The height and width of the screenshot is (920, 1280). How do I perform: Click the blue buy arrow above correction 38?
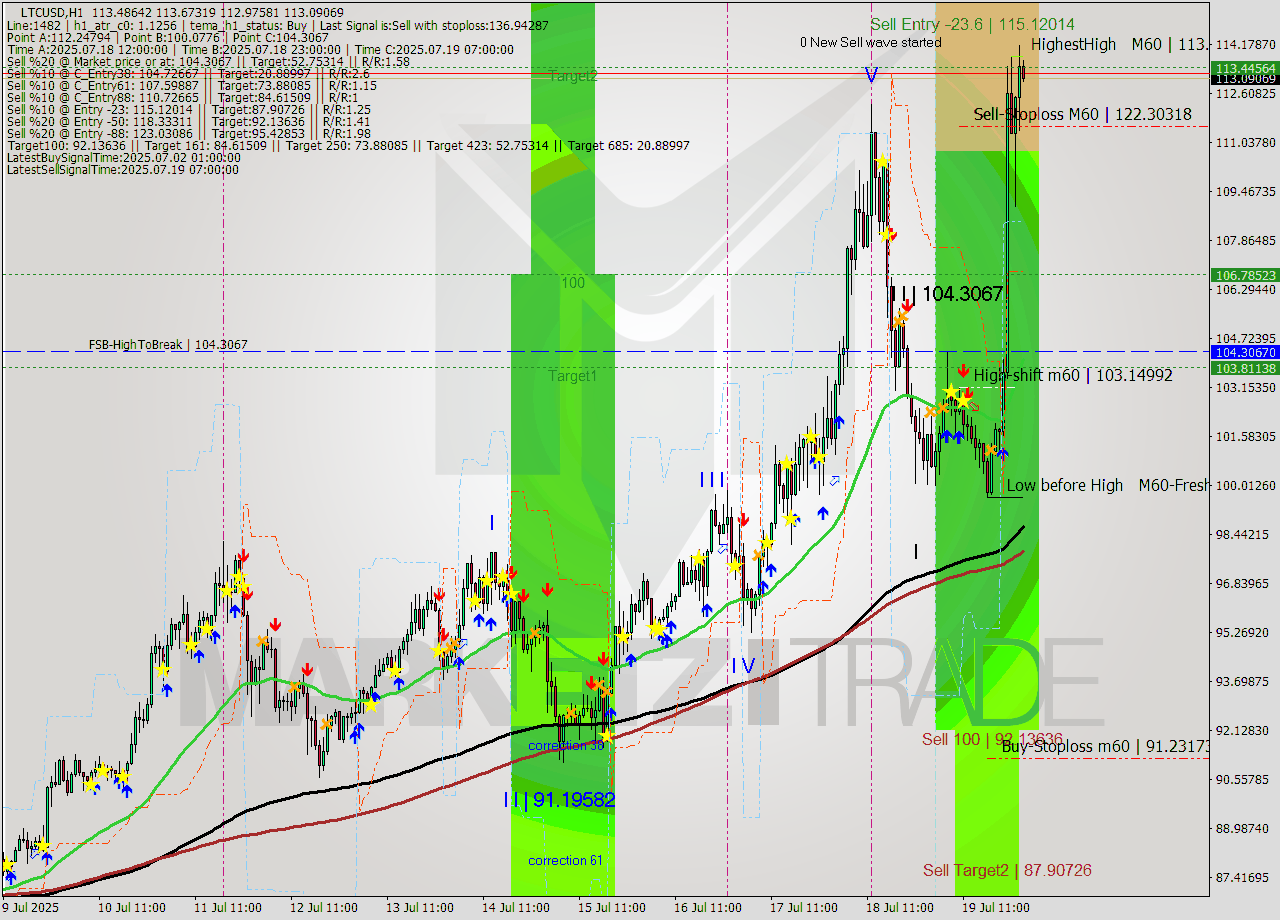pyautogui.click(x=611, y=712)
